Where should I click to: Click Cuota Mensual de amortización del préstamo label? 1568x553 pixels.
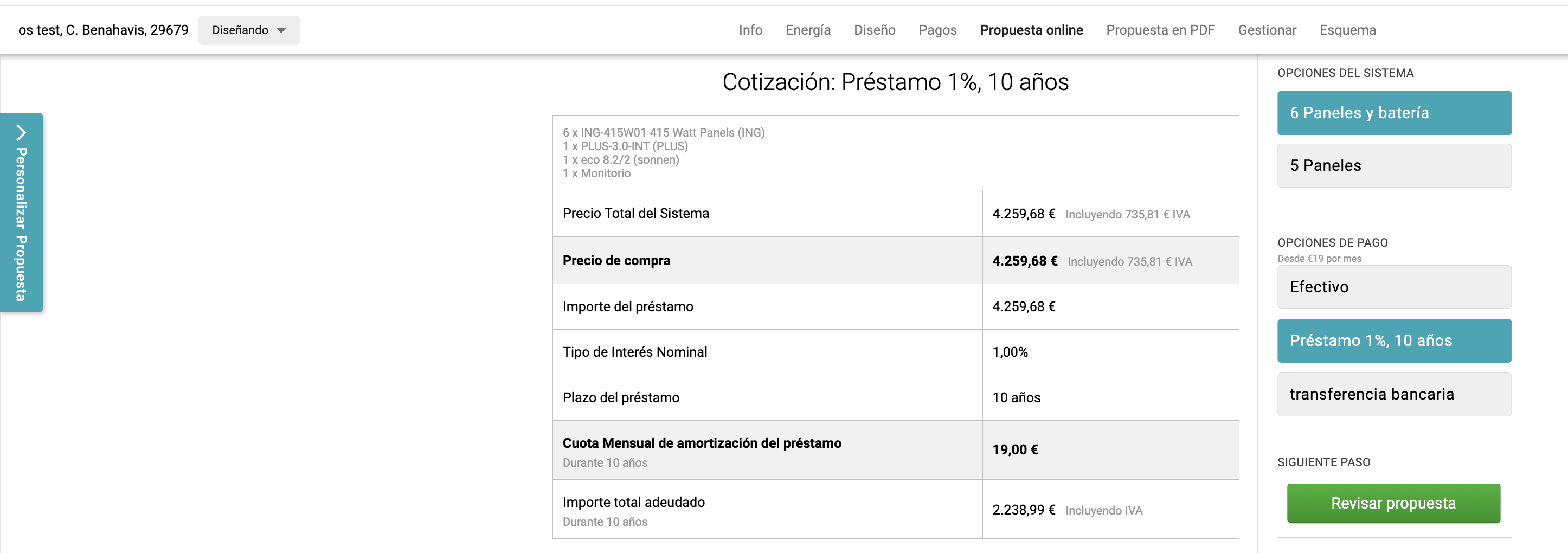point(702,443)
